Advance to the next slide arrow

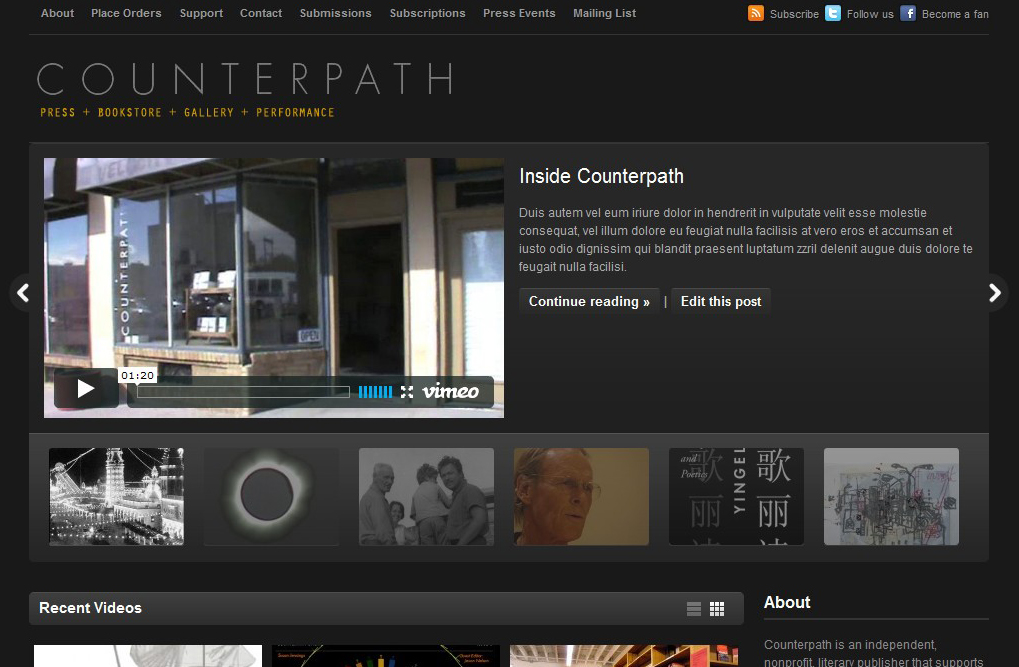pos(995,293)
